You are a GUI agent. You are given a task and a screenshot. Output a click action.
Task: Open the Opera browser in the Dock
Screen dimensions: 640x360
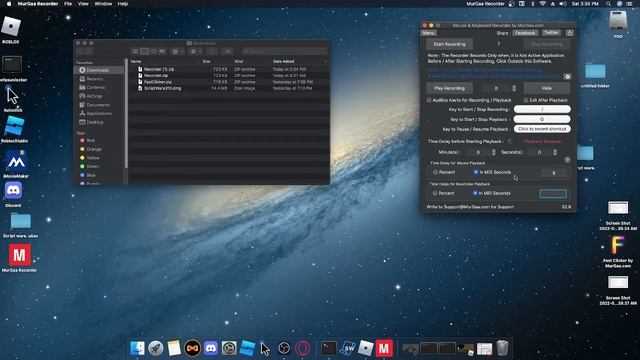point(302,348)
